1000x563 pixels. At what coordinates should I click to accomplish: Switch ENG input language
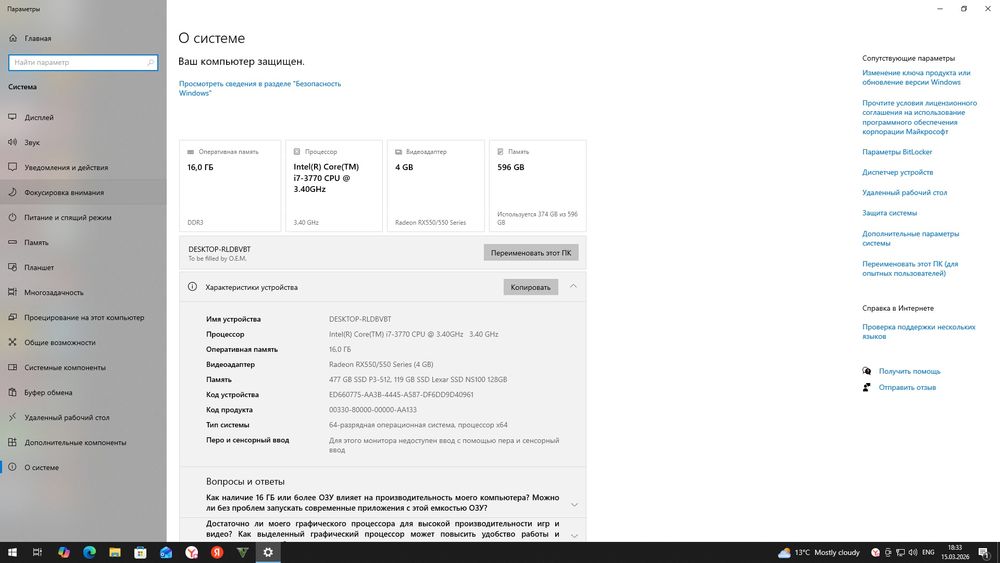point(929,552)
